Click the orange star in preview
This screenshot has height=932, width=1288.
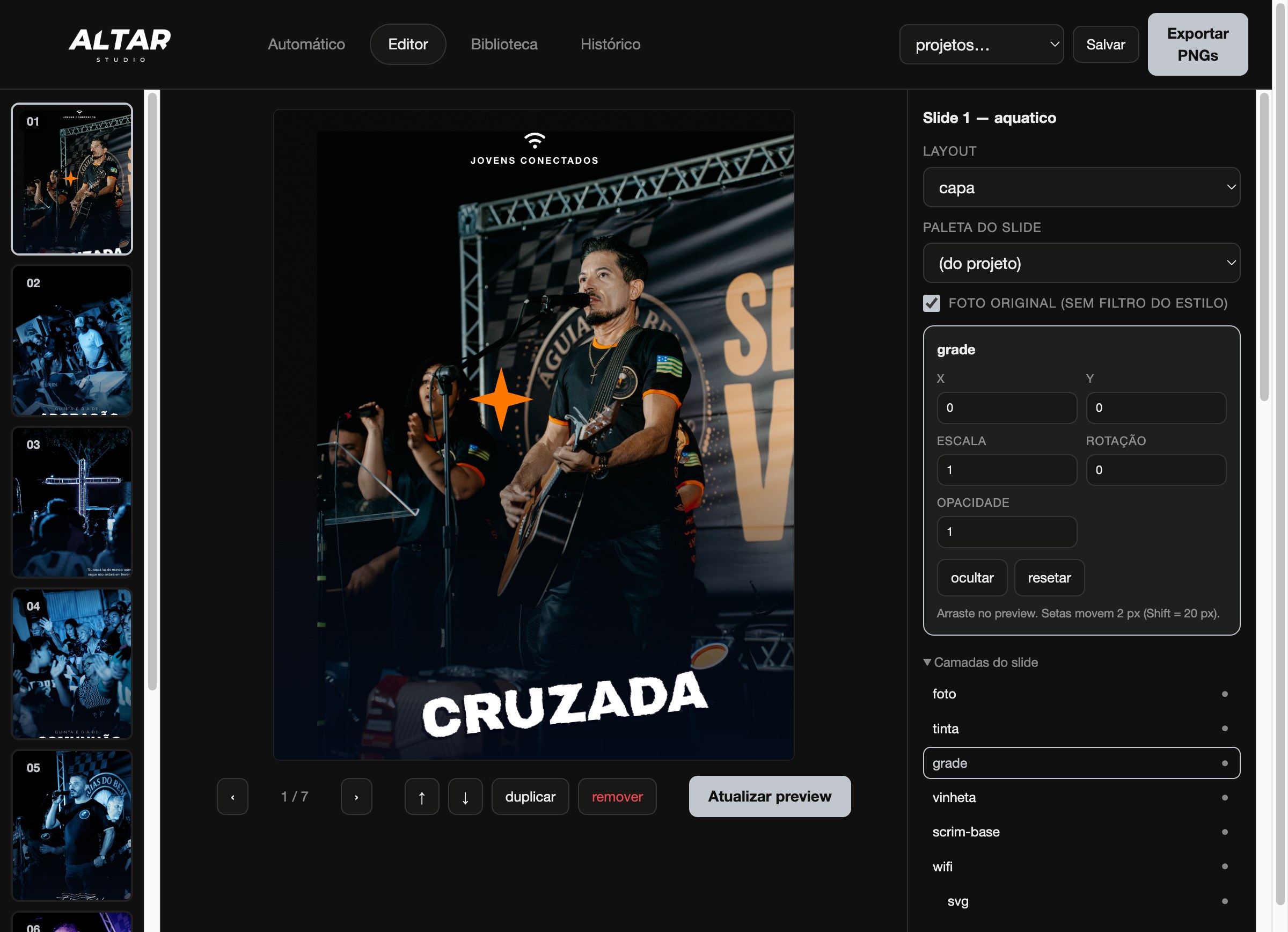coord(501,399)
